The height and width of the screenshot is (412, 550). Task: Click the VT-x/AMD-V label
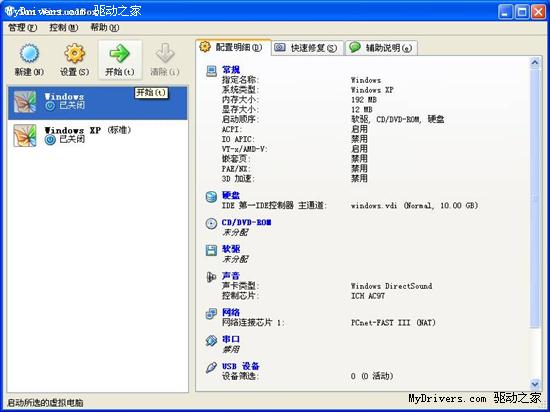click(244, 149)
